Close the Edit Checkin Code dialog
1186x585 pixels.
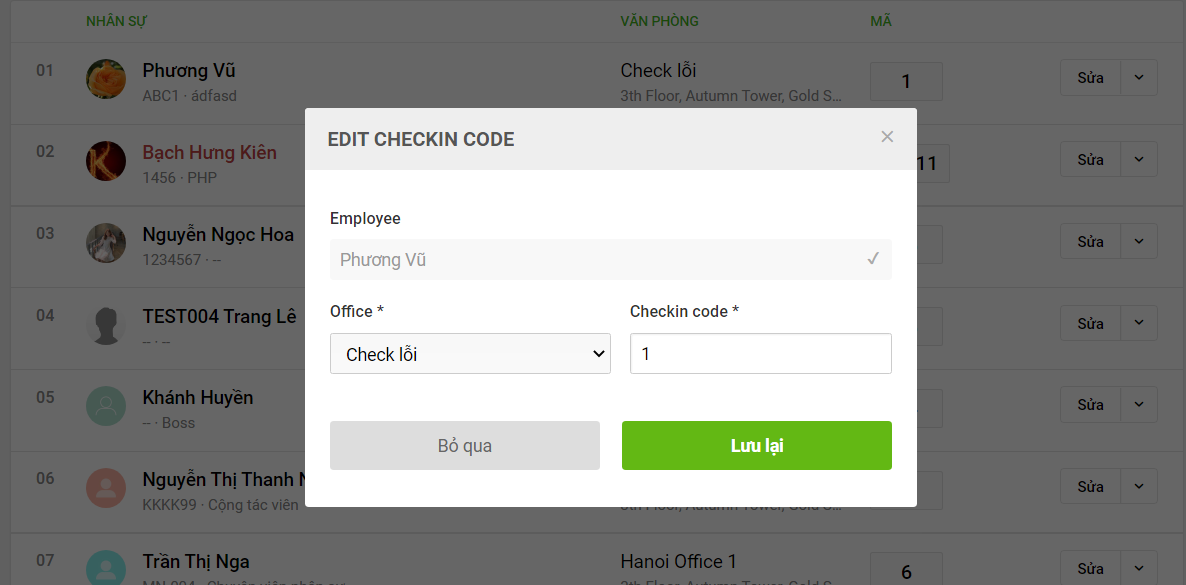click(887, 137)
